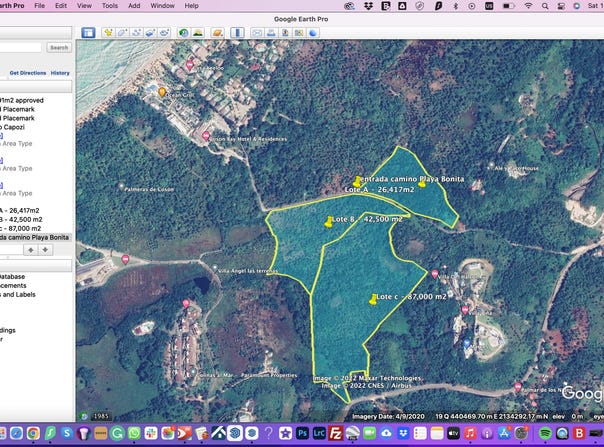The image size is (604, 447).
Task: Click the 'entrada camino Playa Bonita' map label
Action: tap(411, 179)
